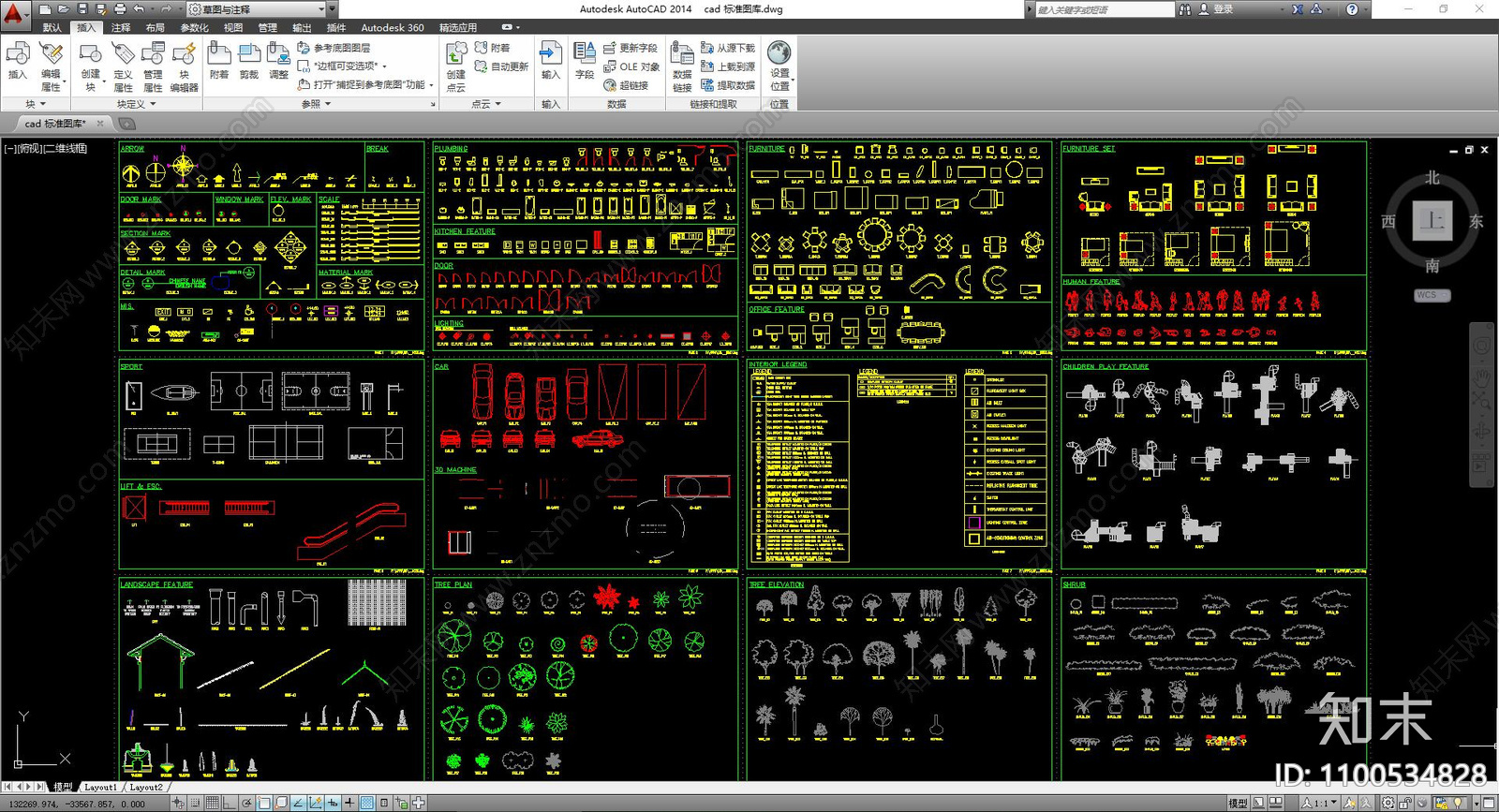Switch to the 注释 ribbon tab
This screenshot has height=812, width=1499.
click(x=121, y=28)
